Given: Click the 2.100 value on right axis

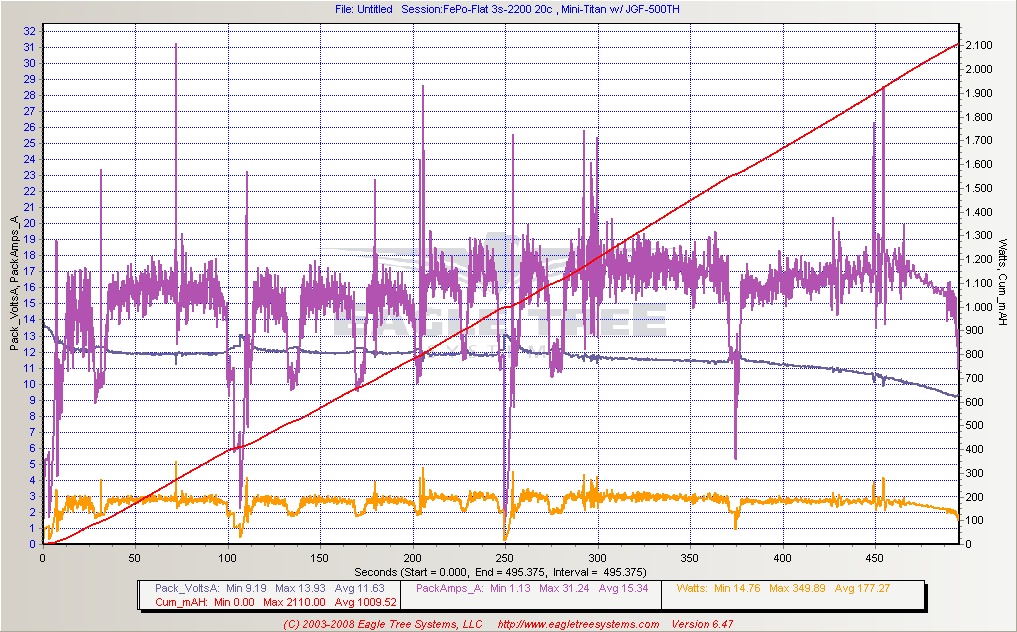Looking at the screenshot, I should 981,46.
